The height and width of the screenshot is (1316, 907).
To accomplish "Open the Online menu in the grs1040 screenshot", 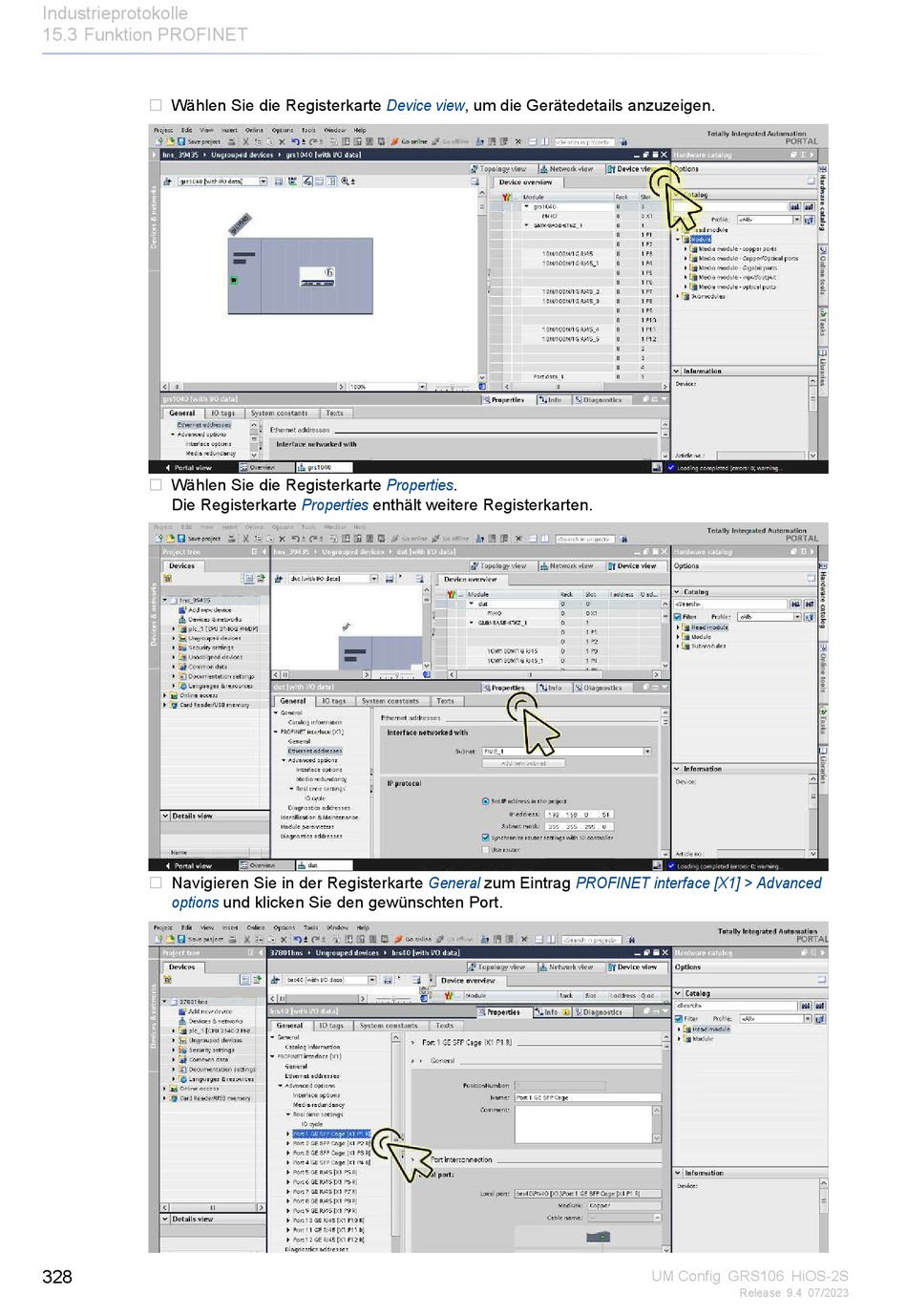I will point(254,130).
